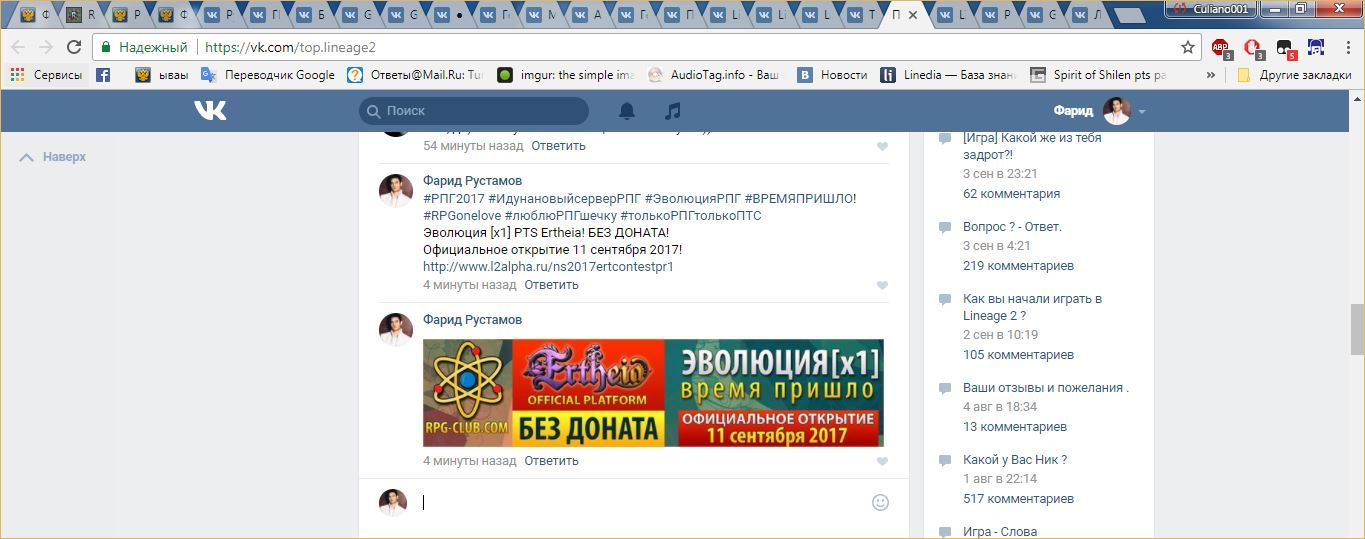Click the page vertical scrollbar thumb
Screen dimensions: 1365x539
(x=1357, y=329)
